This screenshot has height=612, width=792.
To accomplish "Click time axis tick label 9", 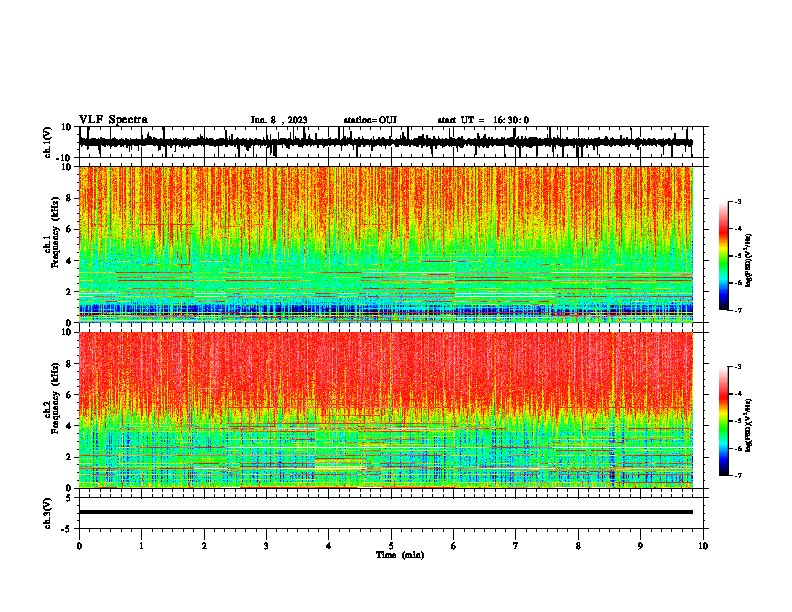I will click(x=640, y=546).
